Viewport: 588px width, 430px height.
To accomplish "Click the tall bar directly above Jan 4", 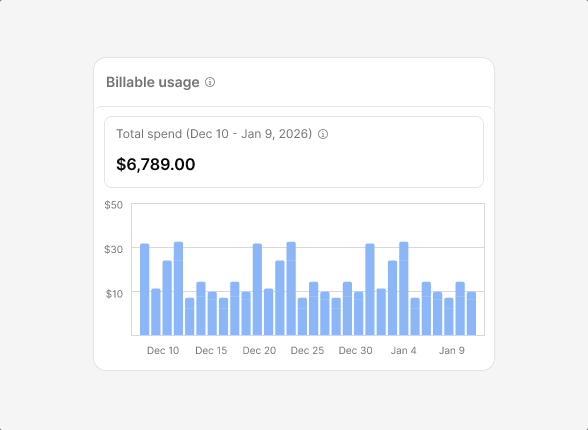I will (x=404, y=289).
